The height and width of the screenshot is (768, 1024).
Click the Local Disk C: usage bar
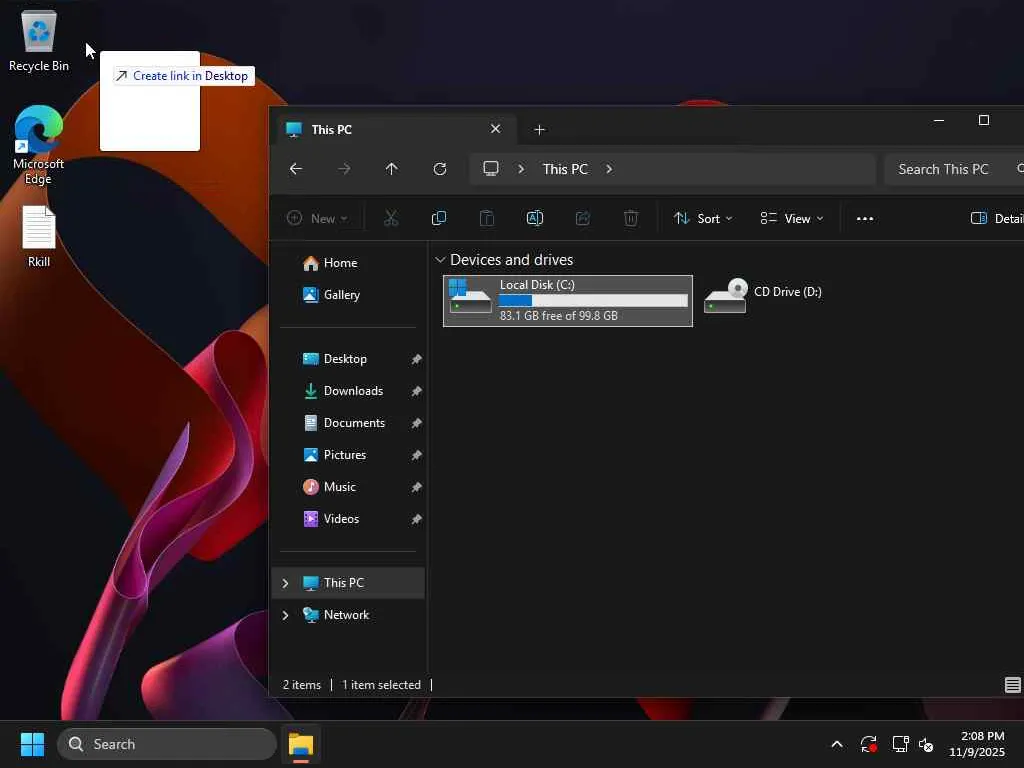click(x=593, y=300)
